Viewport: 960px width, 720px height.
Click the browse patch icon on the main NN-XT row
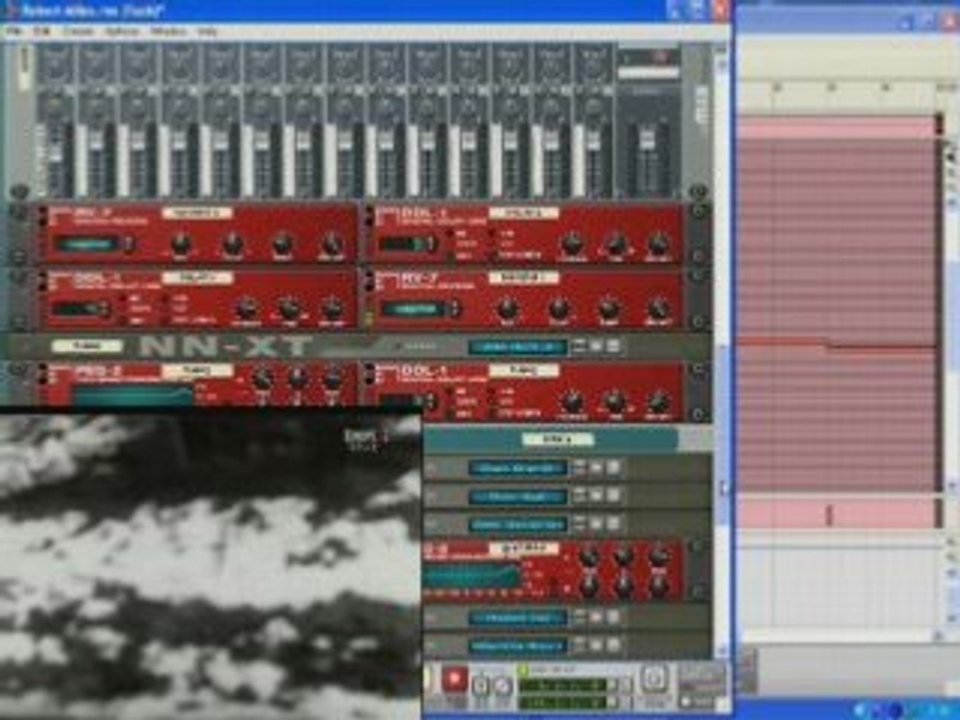click(596, 347)
